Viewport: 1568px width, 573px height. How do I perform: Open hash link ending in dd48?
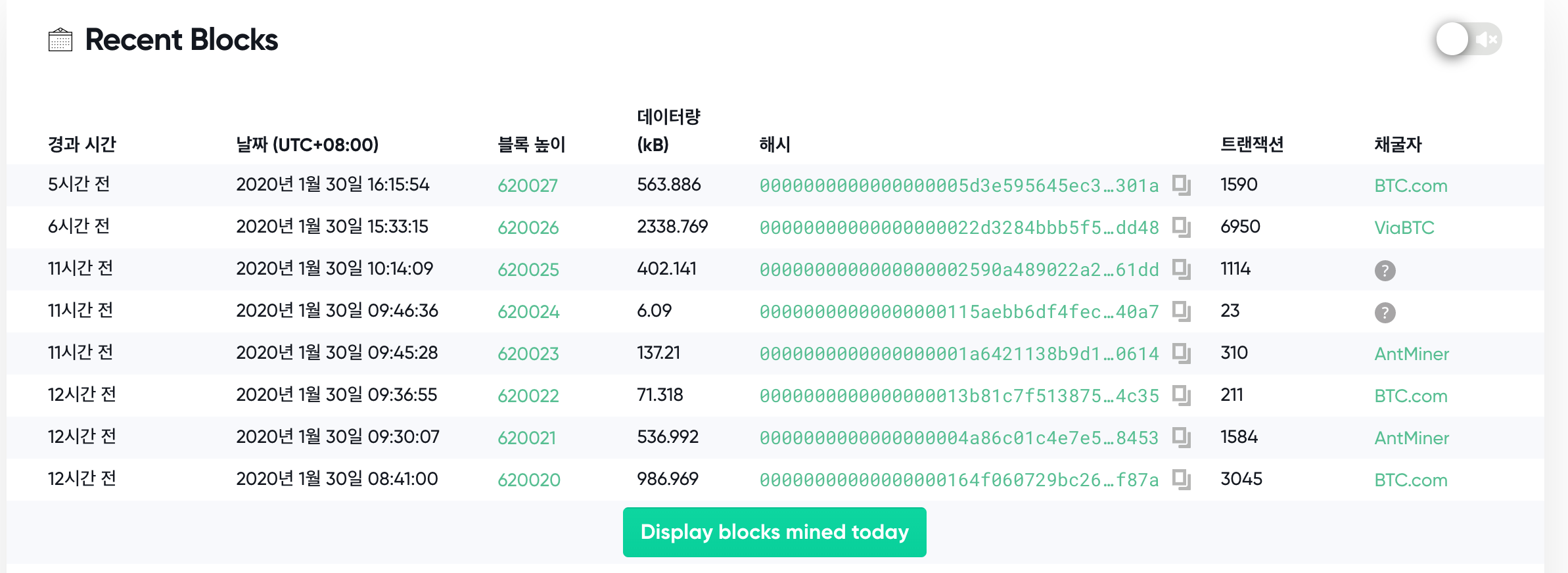tap(958, 228)
